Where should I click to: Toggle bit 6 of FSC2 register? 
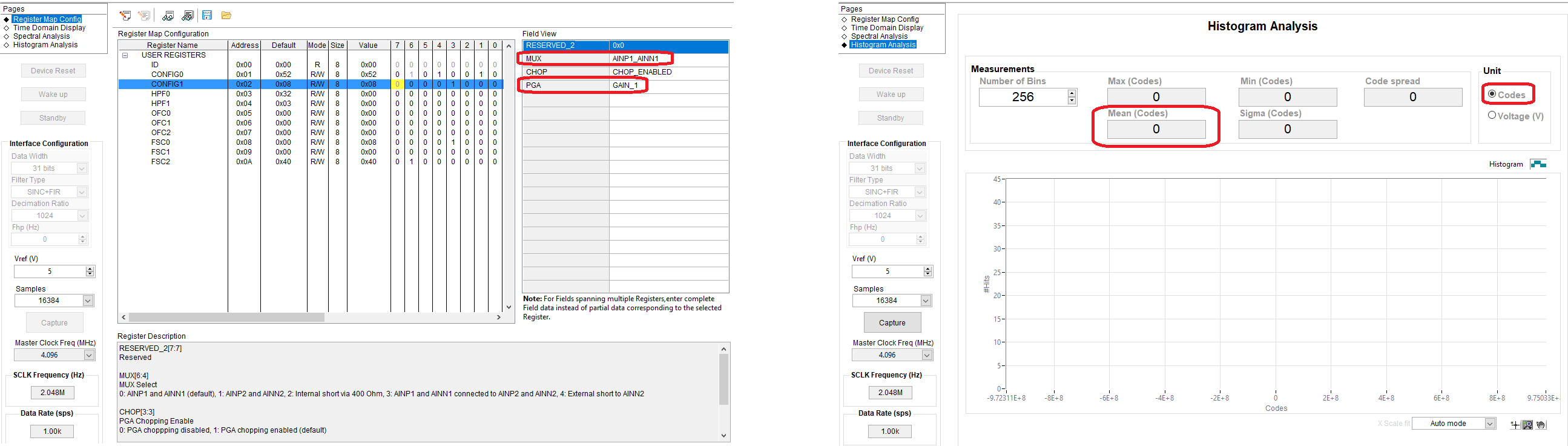[x=411, y=162]
